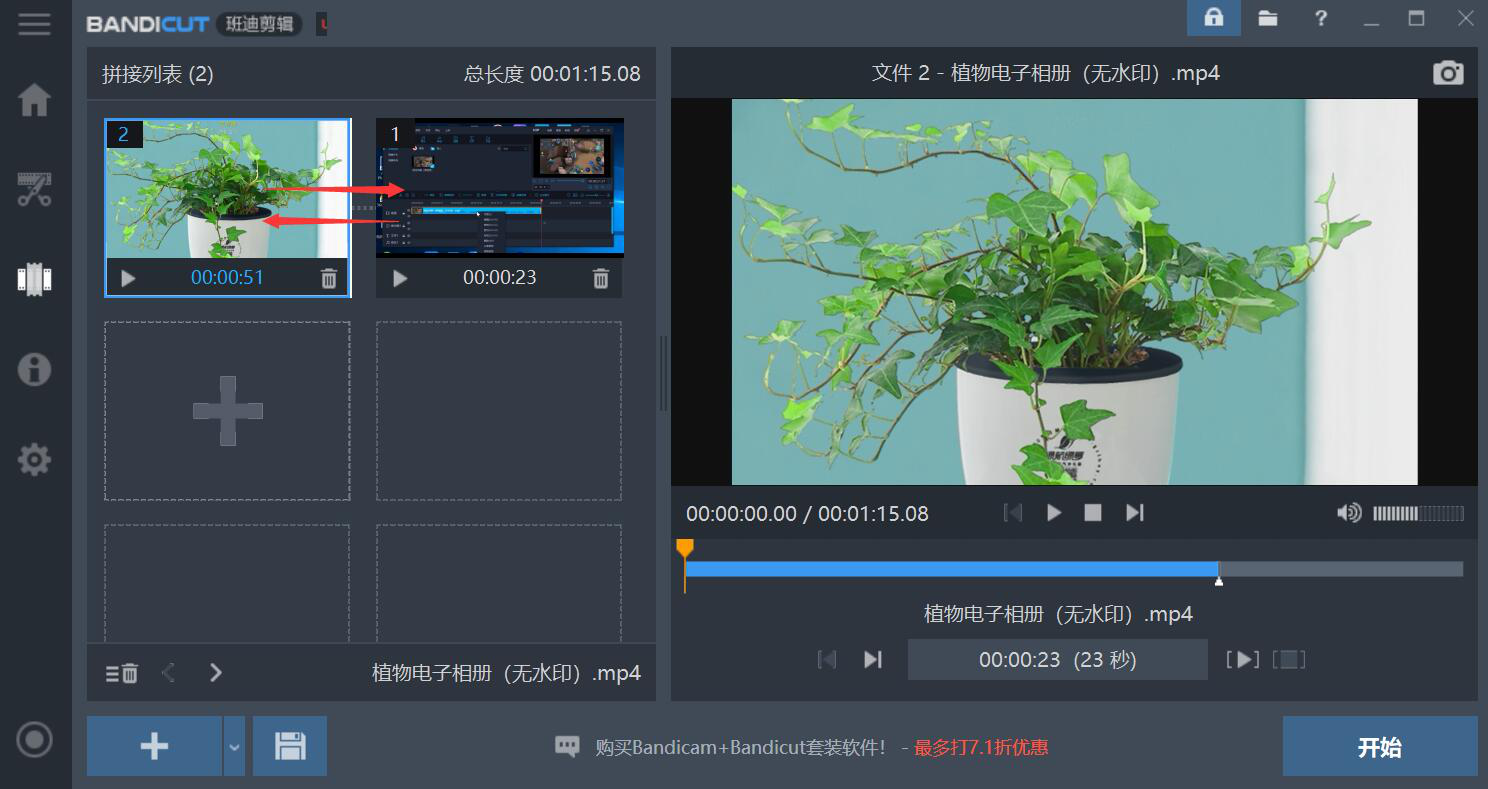Viewport: 1488px width, 789px height.
Task: Click the large plus slot to add a clip
Action: click(x=227, y=411)
